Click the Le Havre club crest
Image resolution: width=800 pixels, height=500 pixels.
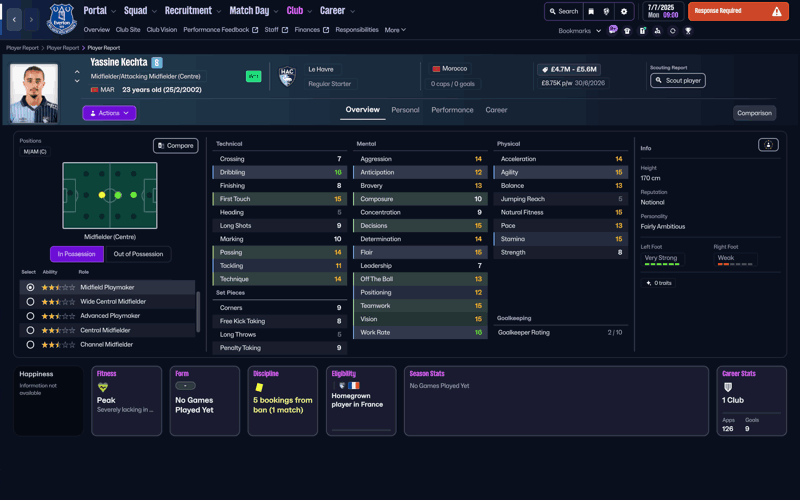287,77
